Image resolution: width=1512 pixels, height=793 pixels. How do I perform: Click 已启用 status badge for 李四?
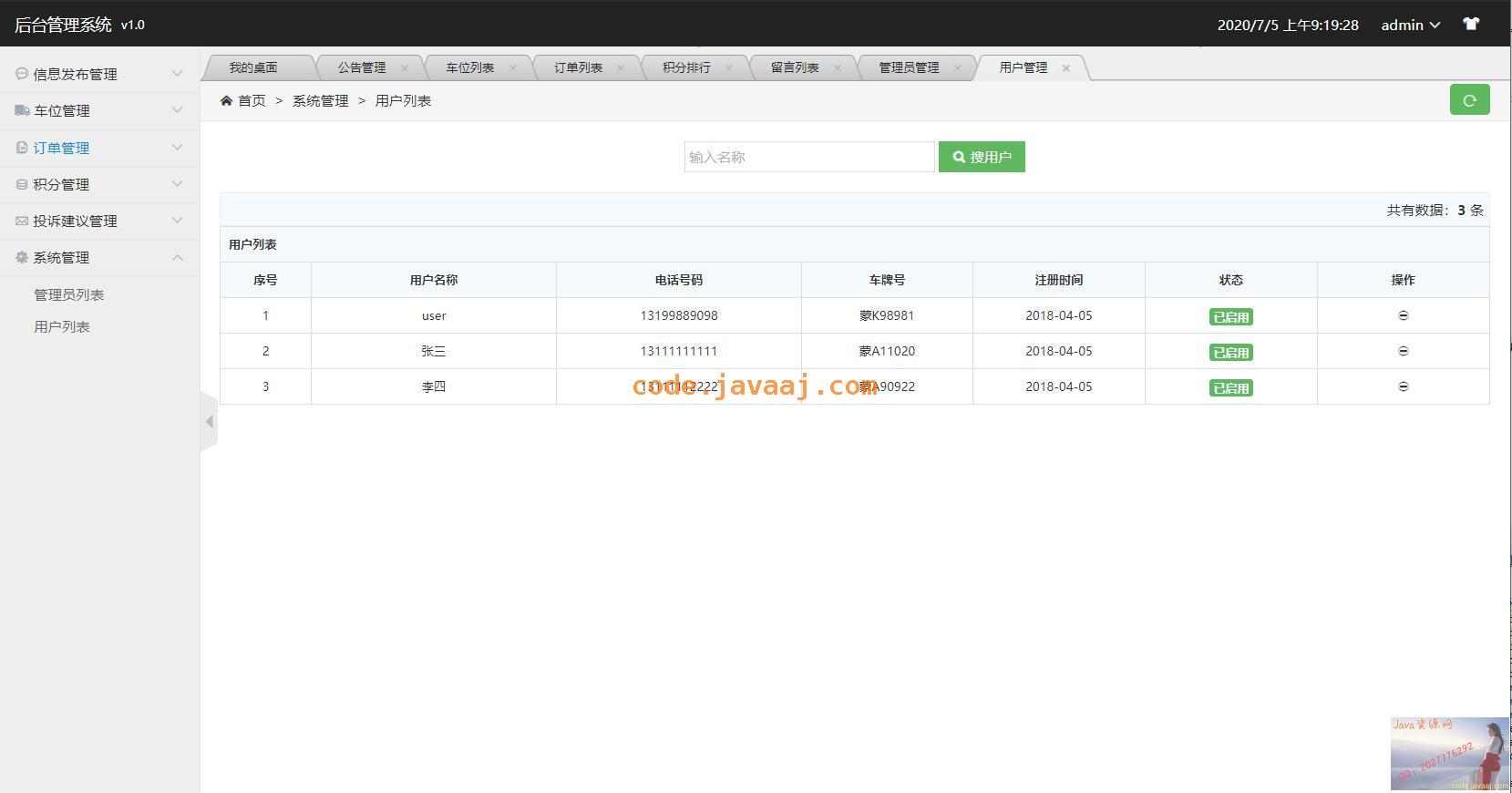coord(1231,388)
